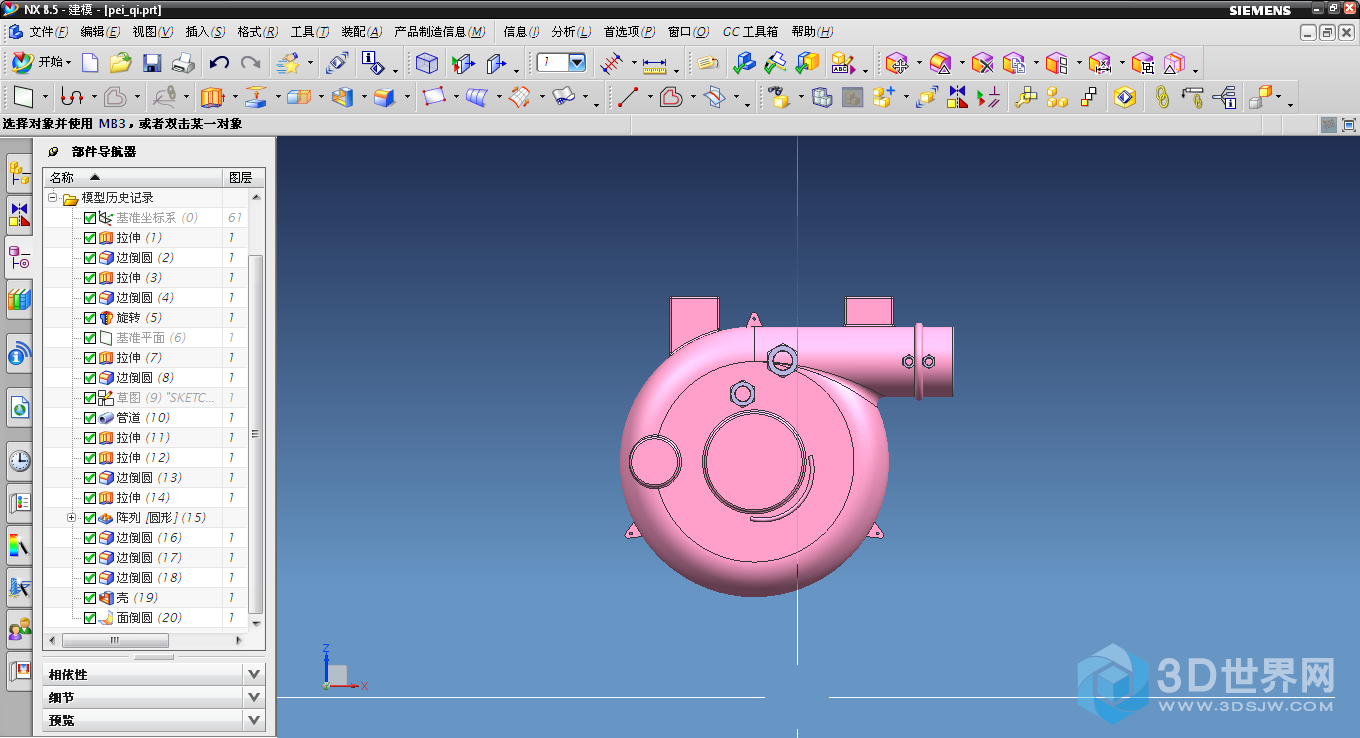The height and width of the screenshot is (738, 1360).
Task: Collapse the 模型历史记录 folder node
Action: [x=53, y=198]
